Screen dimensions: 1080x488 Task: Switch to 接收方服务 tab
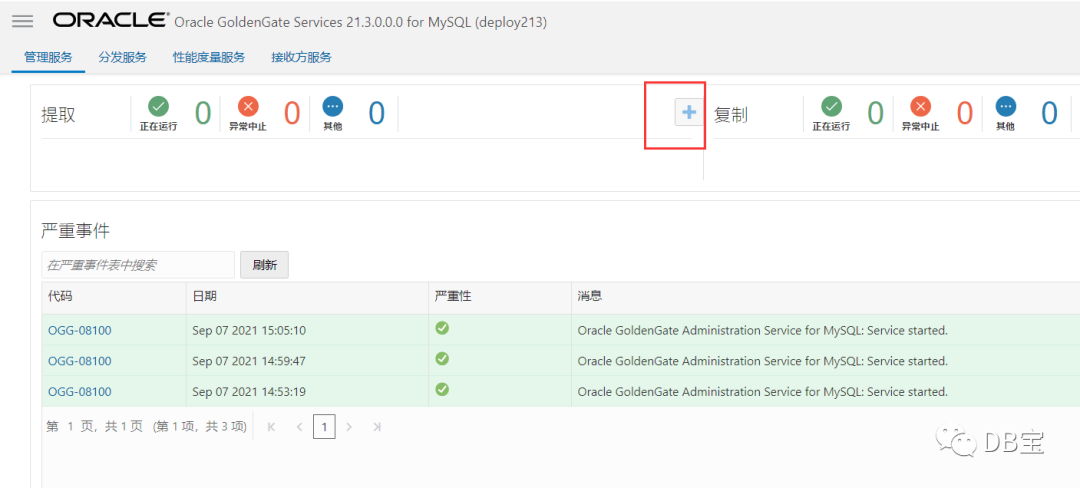coord(301,57)
